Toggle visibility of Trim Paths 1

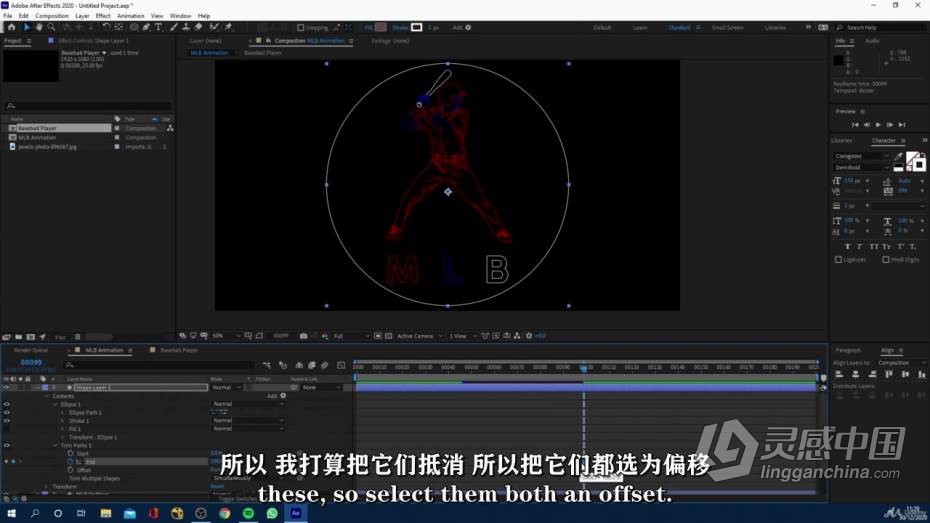point(7,445)
